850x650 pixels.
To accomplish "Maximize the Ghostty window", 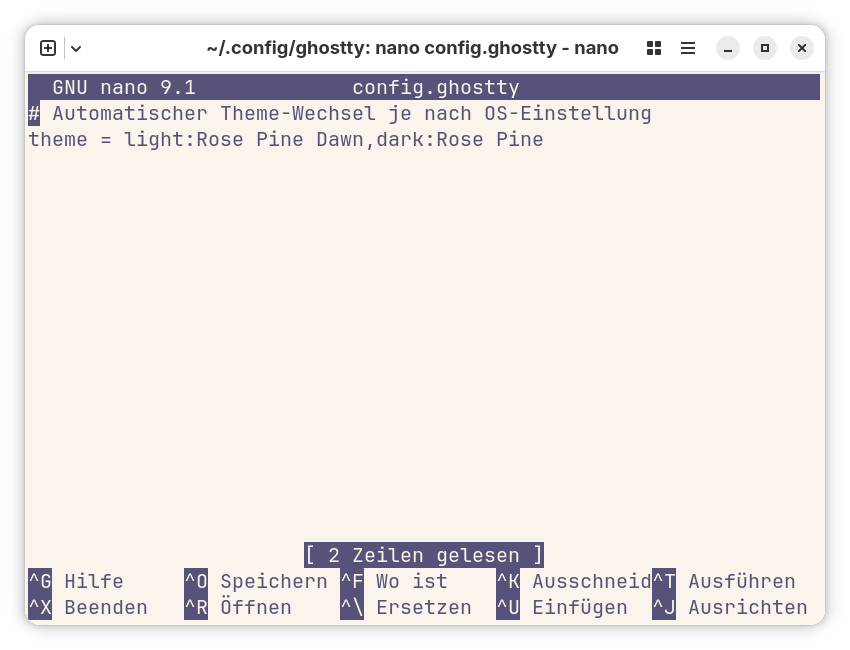I will pyautogui.click(x=765, y=48).
